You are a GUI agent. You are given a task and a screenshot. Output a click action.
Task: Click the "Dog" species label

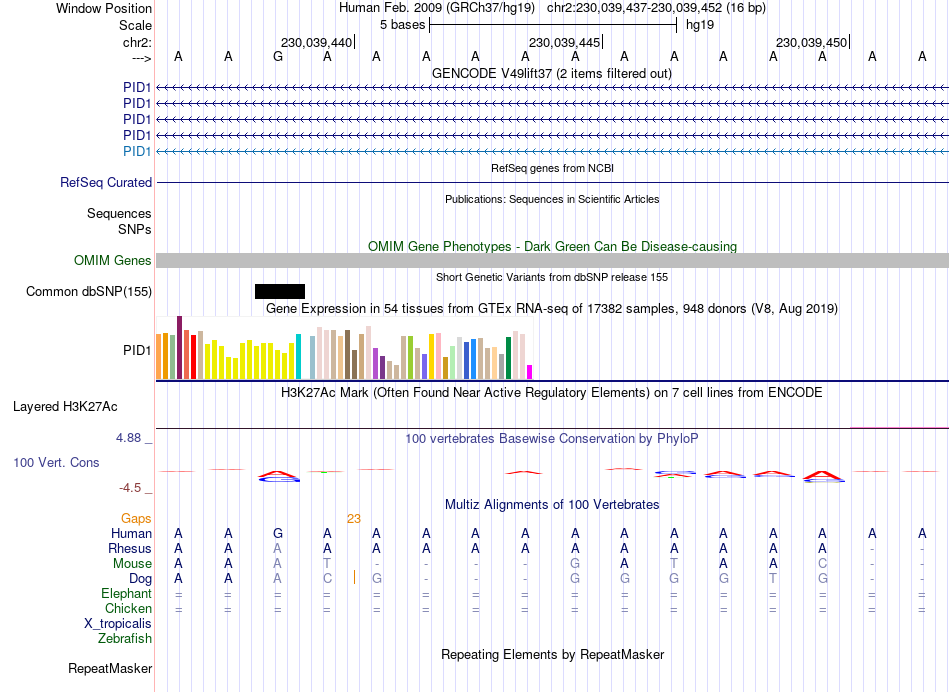click(140, 579)
